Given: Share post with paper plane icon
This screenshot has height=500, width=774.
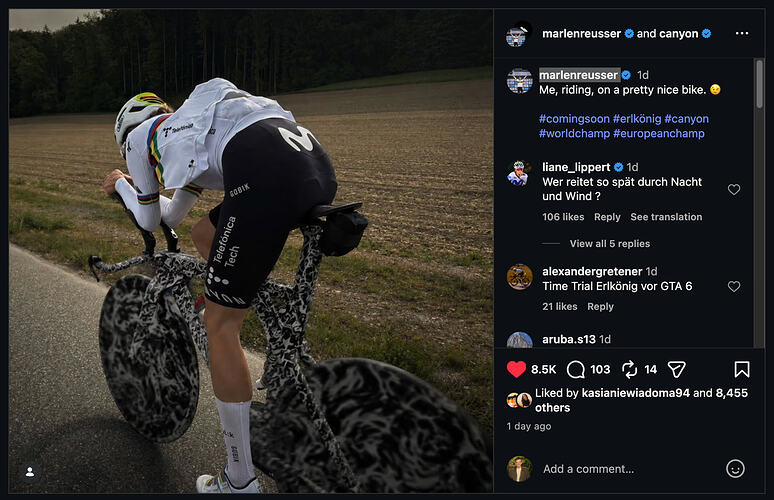Looking at the screenshot, I should (x=676, y=369).
